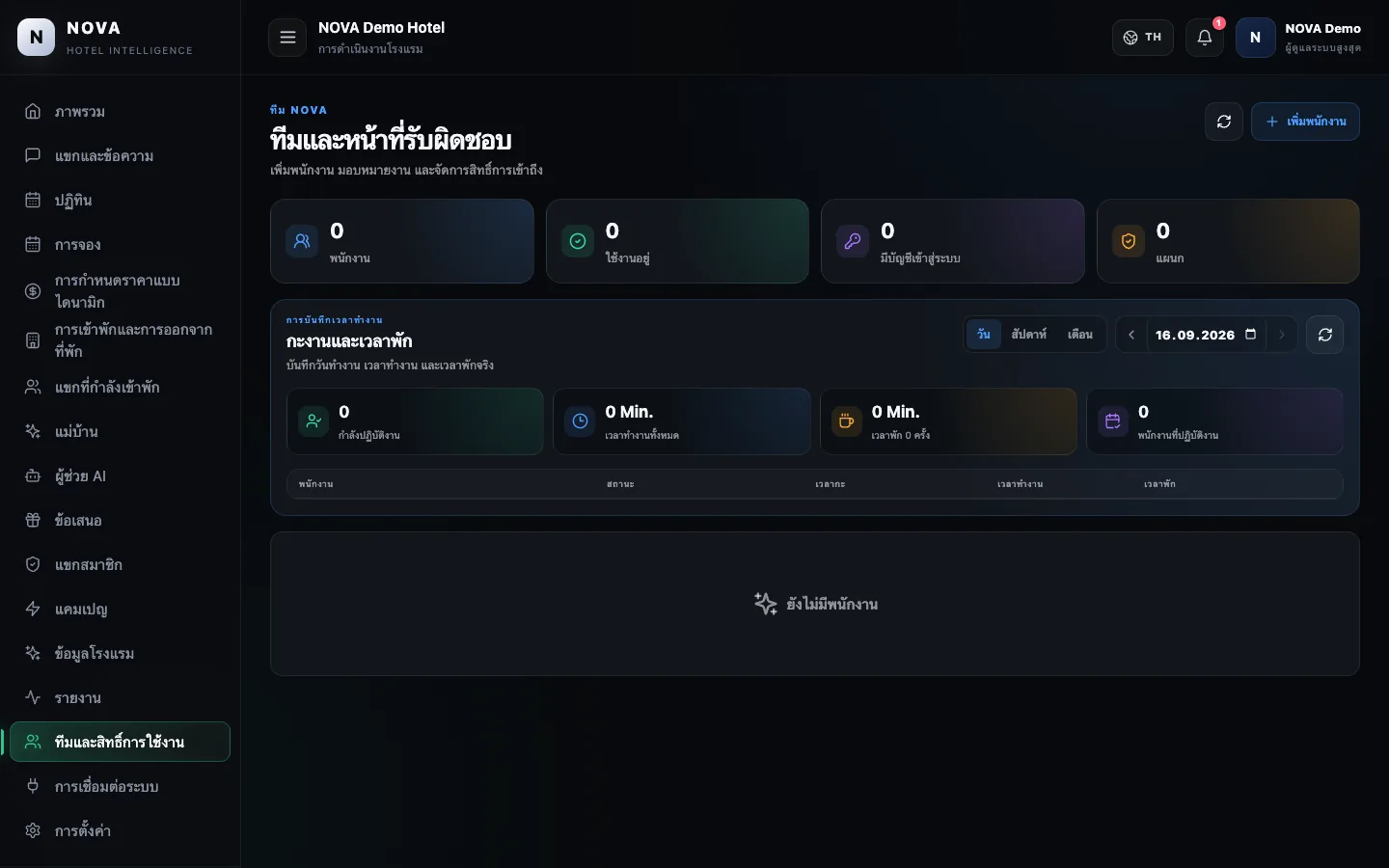Click the sparkle icon for แม่บ้าน housekeeping
The image size is (1389, 868).
33,432
